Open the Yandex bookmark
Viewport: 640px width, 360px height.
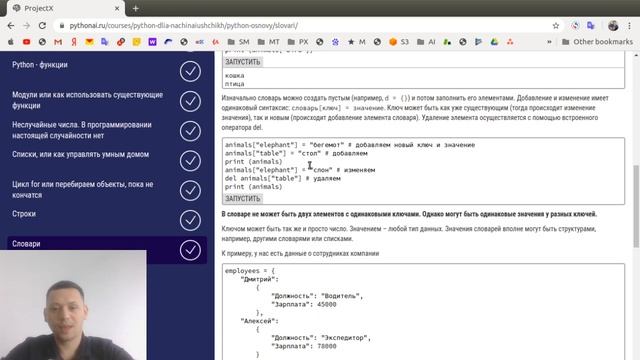click(x=74, y=42)
